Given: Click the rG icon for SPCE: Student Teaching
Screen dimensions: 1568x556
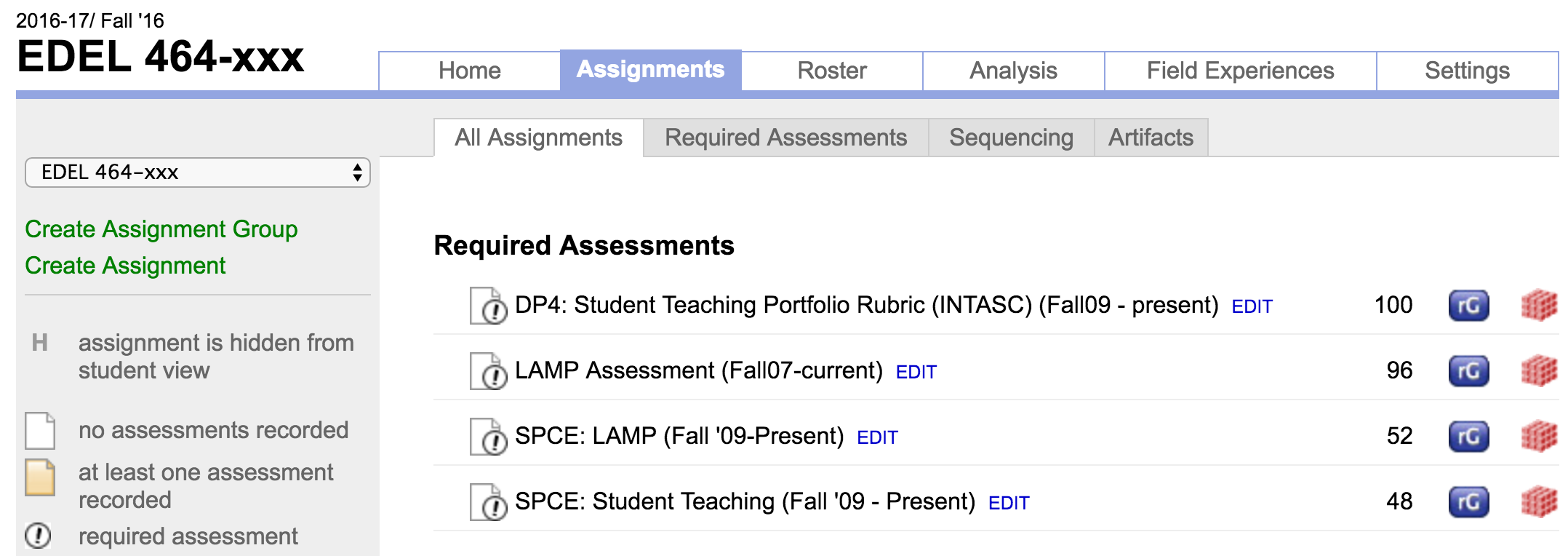Looking at the screenshot, I should [1468, 502].
